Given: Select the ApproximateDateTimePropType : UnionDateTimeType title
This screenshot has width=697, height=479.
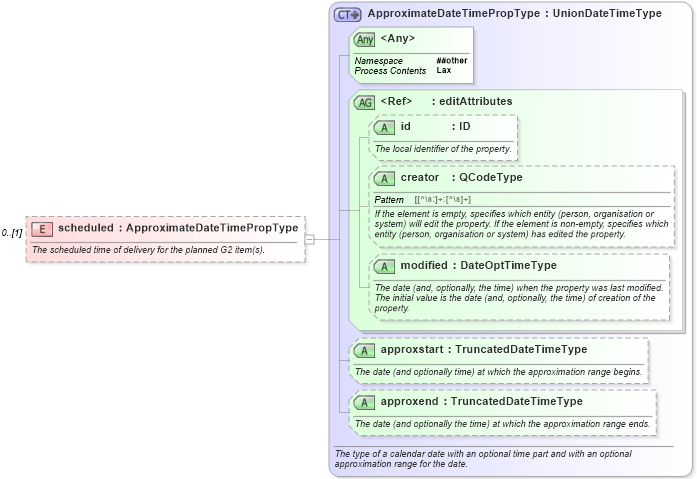Looking at the screenshot, I should (515, 13).
